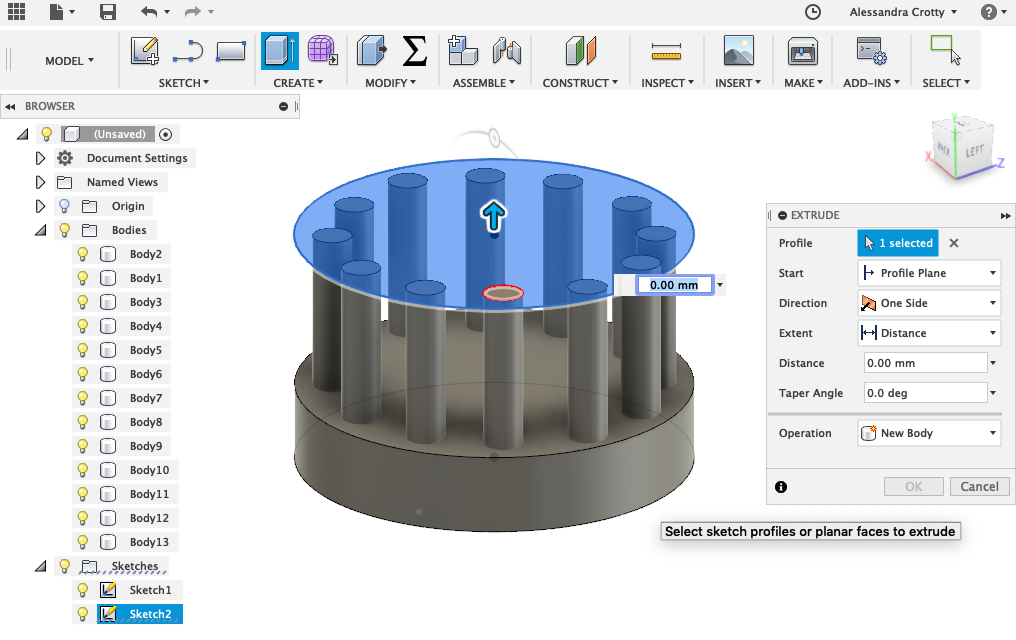Click Cancel in Extrude dialog
The width and height of the screenshot is (1016, 640).
pyautogui.click(x=979, y=486)
